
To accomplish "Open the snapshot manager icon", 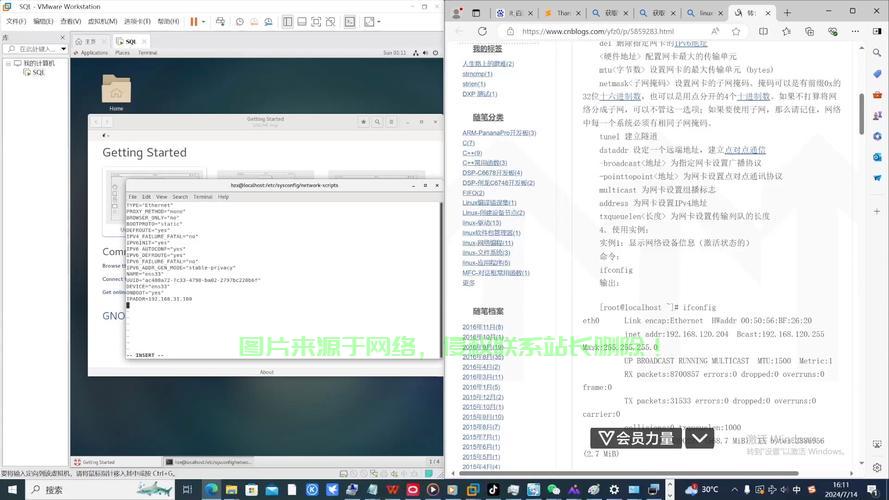I will click(268, 22).
